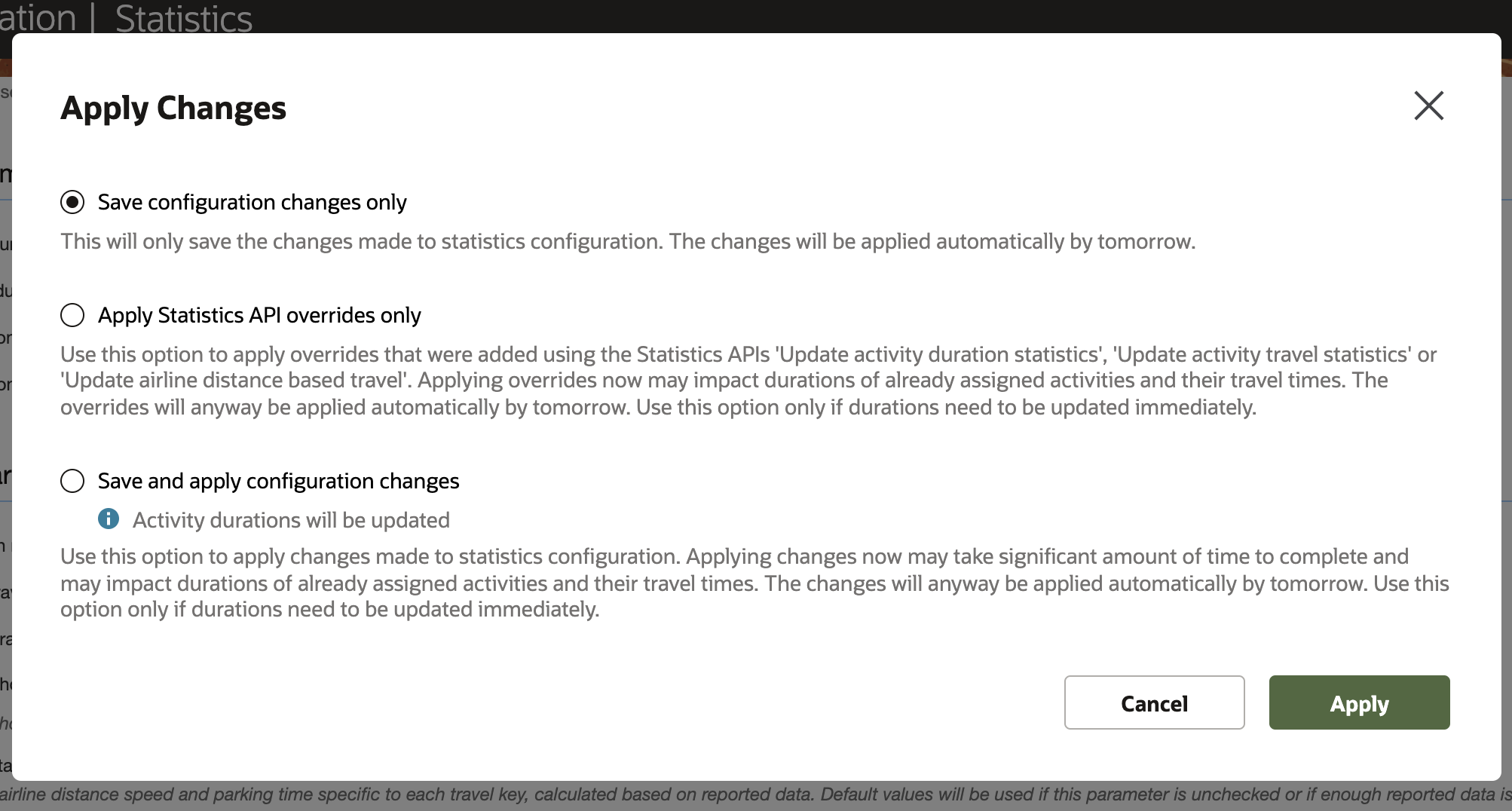Choose the 'Apply Statistics API overrides only' radio button
The height and width of the screenshot is (811, 1512).
(x=72, y=315)
